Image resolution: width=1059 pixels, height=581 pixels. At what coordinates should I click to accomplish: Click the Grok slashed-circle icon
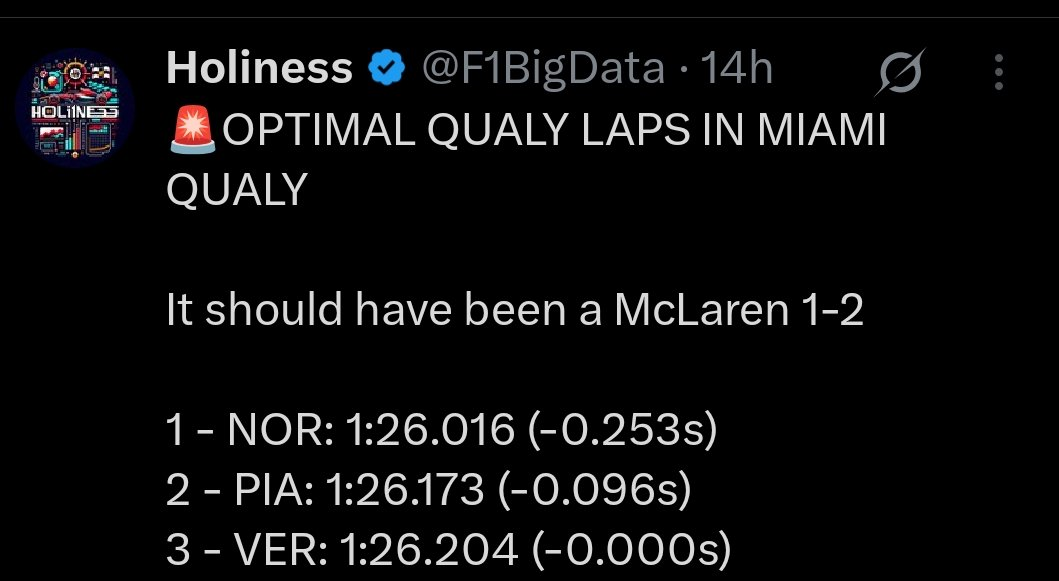(900, 73)
